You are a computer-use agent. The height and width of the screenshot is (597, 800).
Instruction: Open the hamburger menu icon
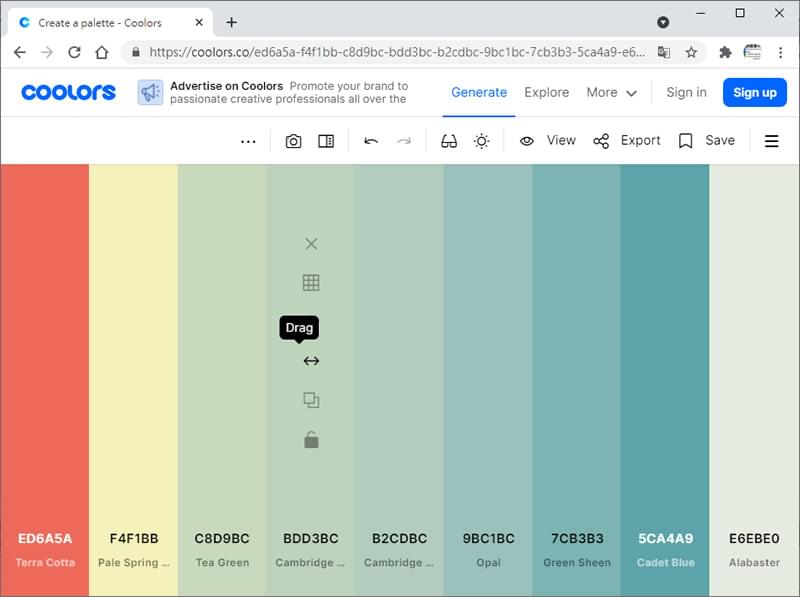click(771, 141)
